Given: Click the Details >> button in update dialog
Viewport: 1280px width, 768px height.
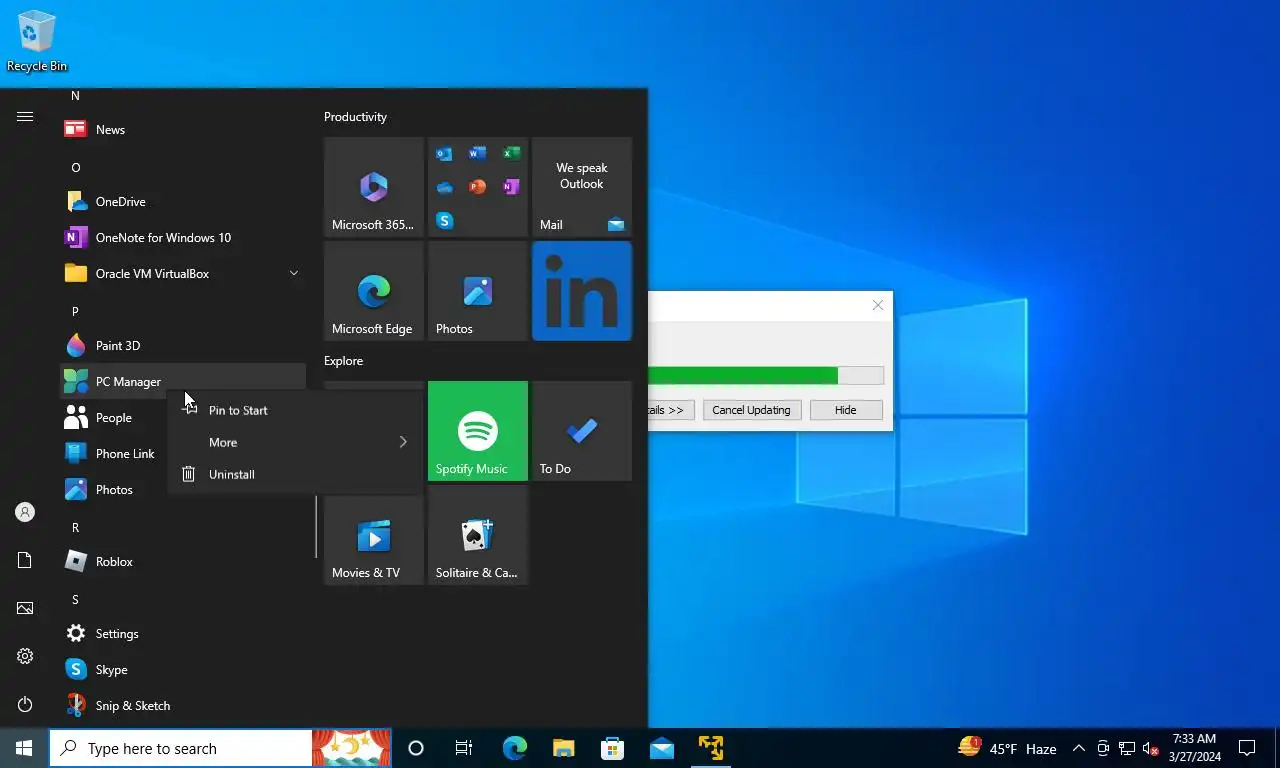Looking at the screenshot, I should pyautogui.click(x=671, y=410).
